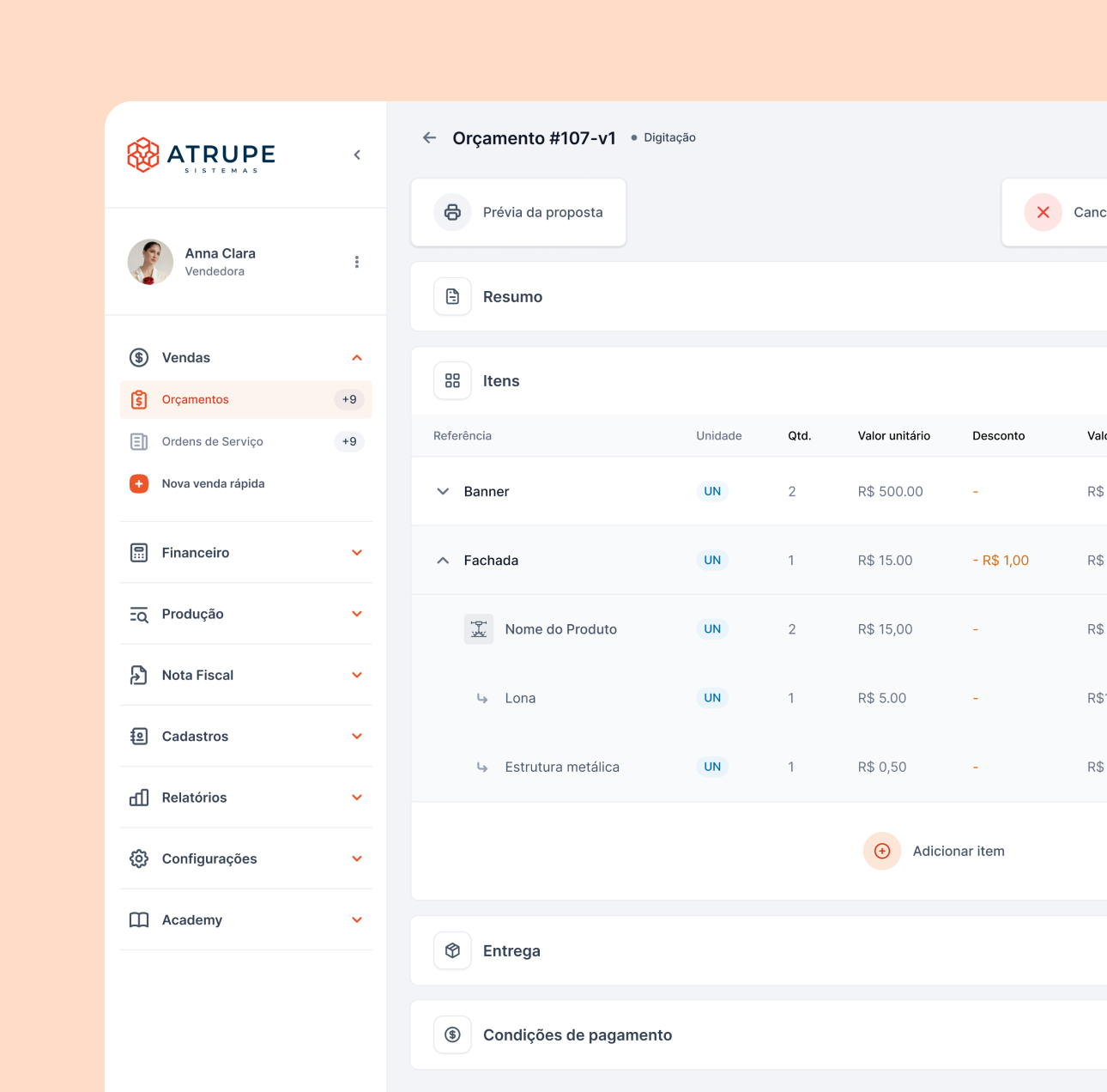Open Ordens de Serviço in the sidebar
The image size is (1107, 1092).
click(213, 442)
